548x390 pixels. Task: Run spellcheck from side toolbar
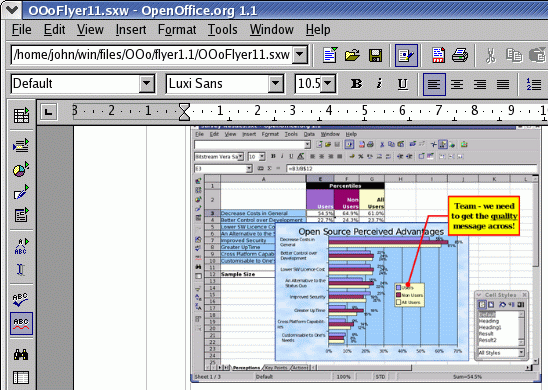(x=21, y=299)
